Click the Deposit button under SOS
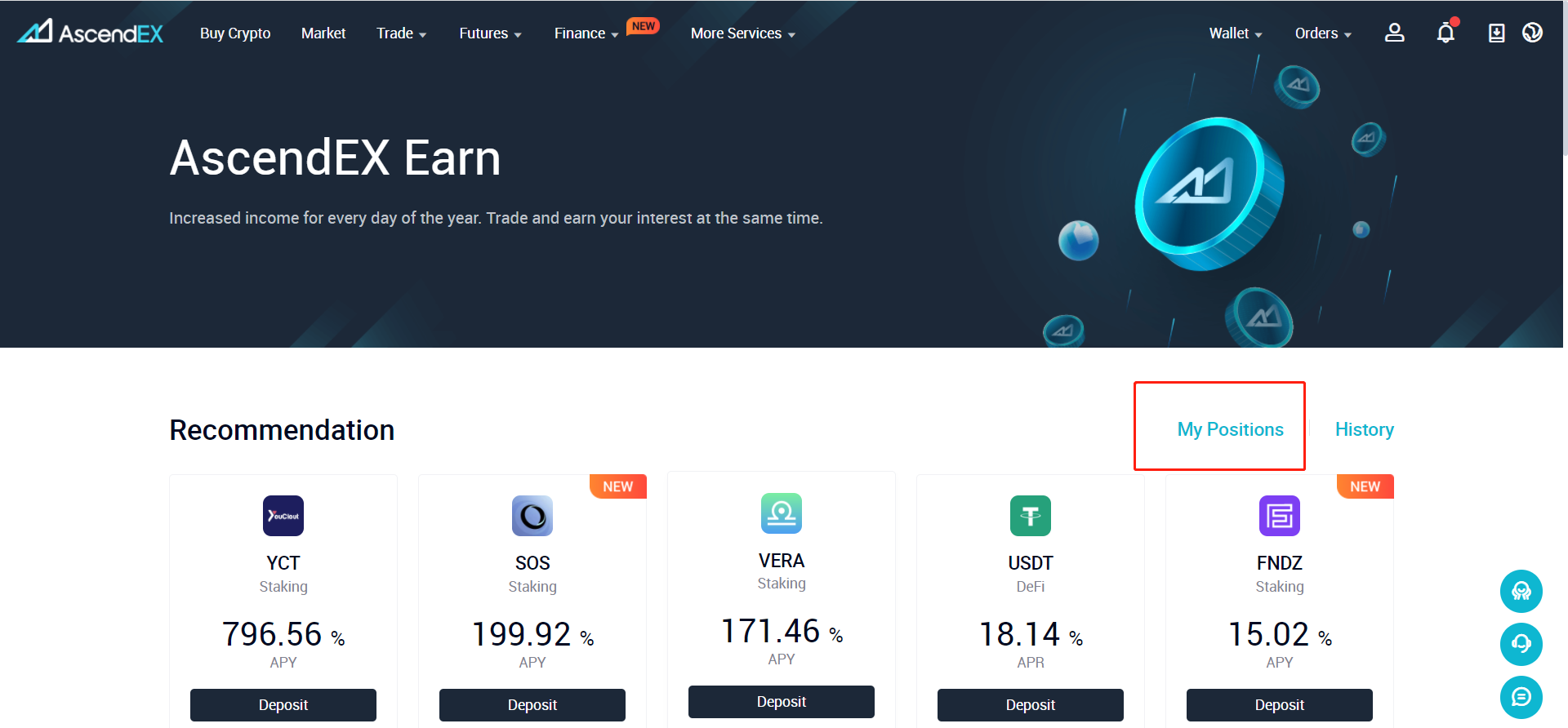 click(532, 705)
